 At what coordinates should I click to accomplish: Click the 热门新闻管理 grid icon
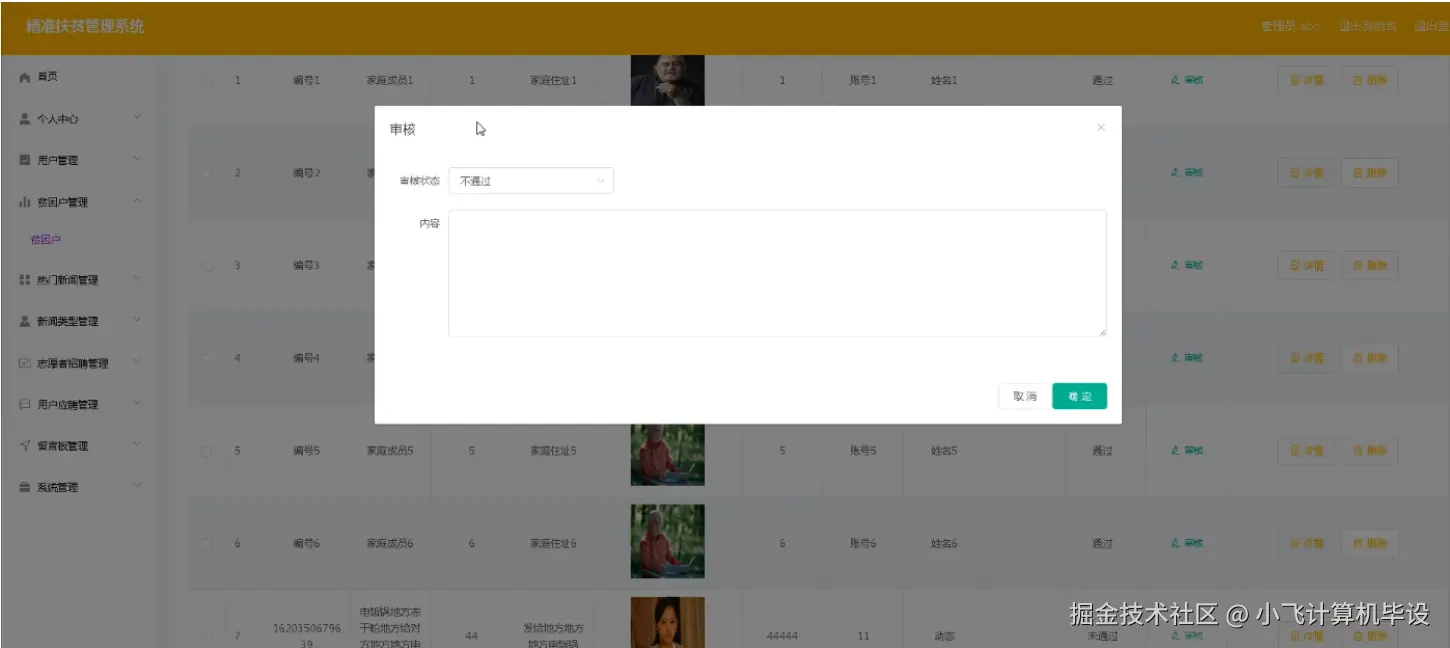[25, 280]
